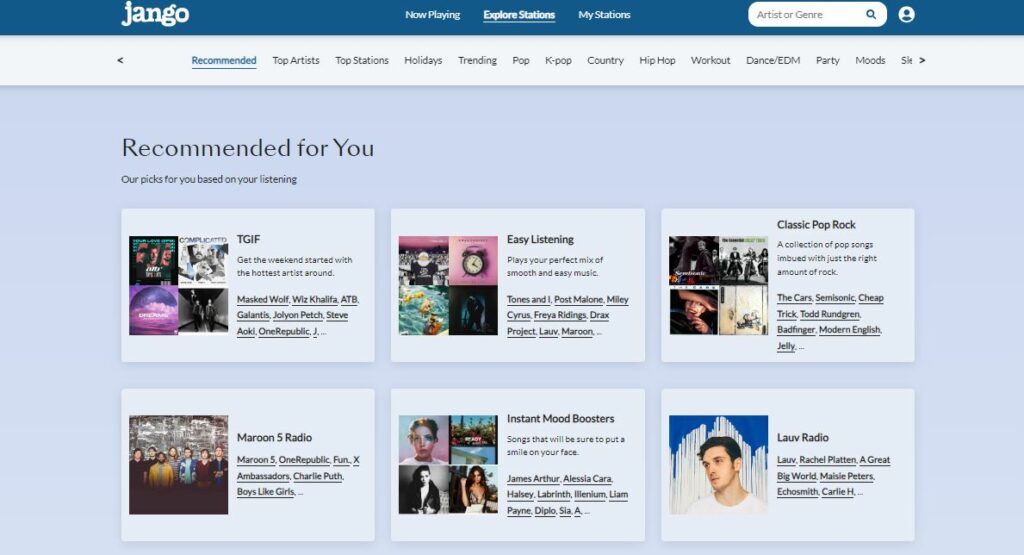
Task: Click the Jolyon Petch artist link
Action: [x=298, y=315]
